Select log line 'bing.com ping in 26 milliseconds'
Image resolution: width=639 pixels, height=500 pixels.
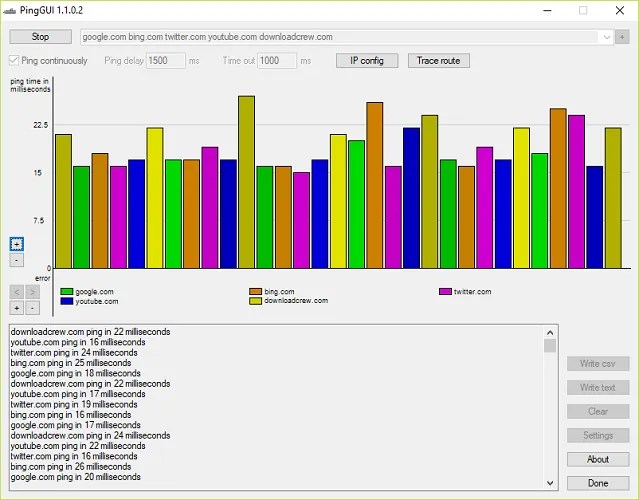(71, 467)
